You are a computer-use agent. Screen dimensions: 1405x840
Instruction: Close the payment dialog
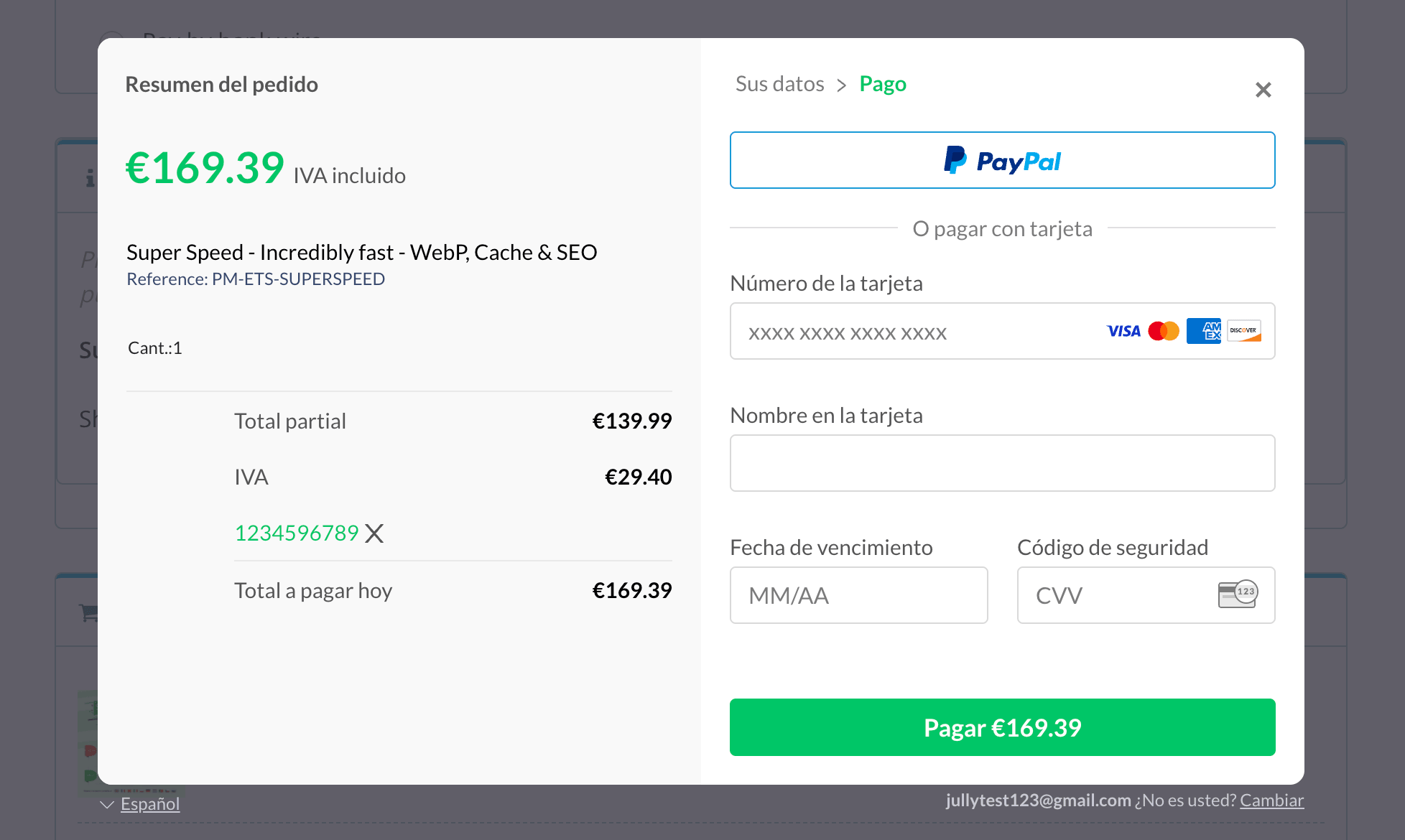click(1263, 90)
